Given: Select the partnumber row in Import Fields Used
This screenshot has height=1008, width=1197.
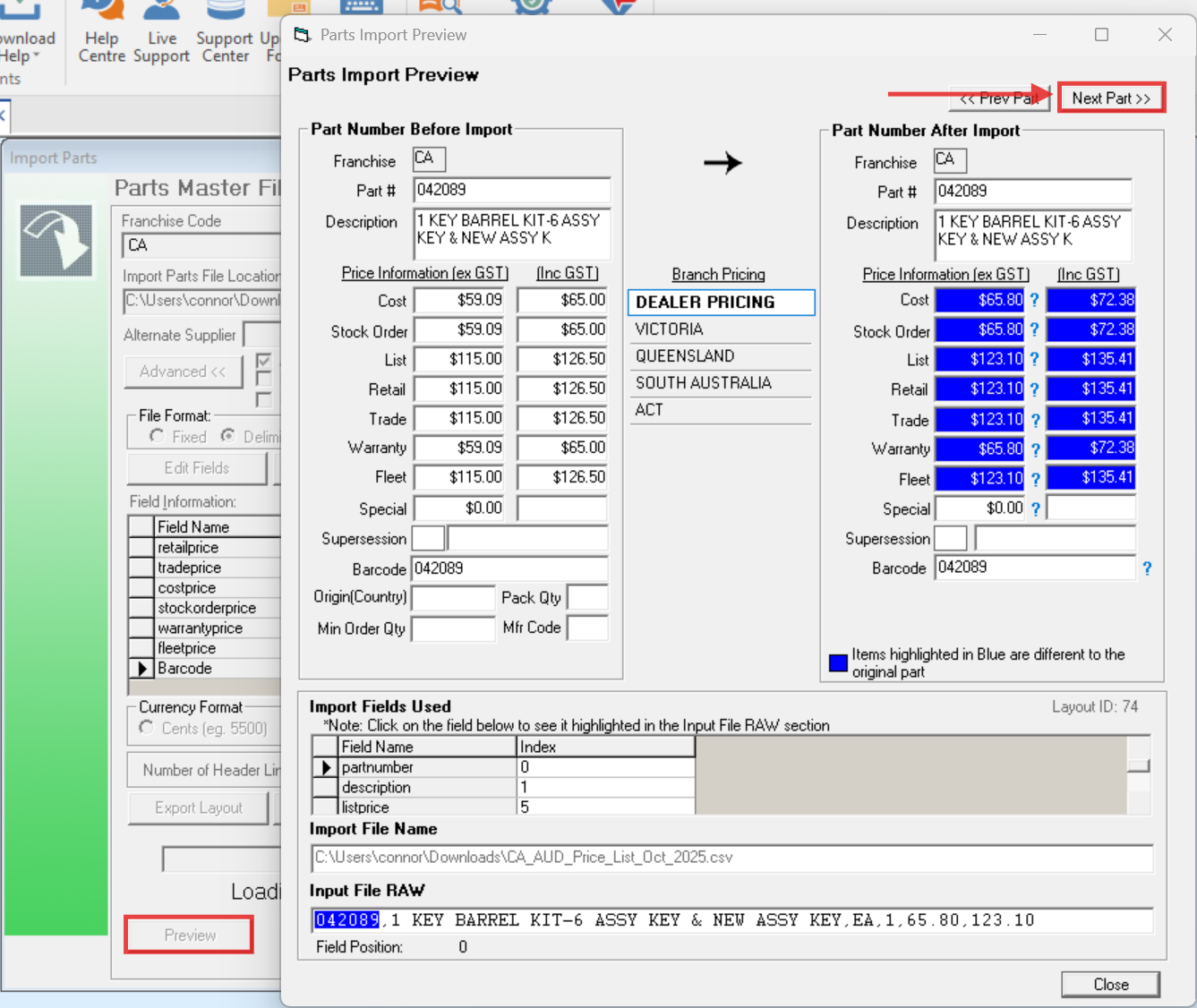Looking at the screenshot, I should [x=503, y=767].
